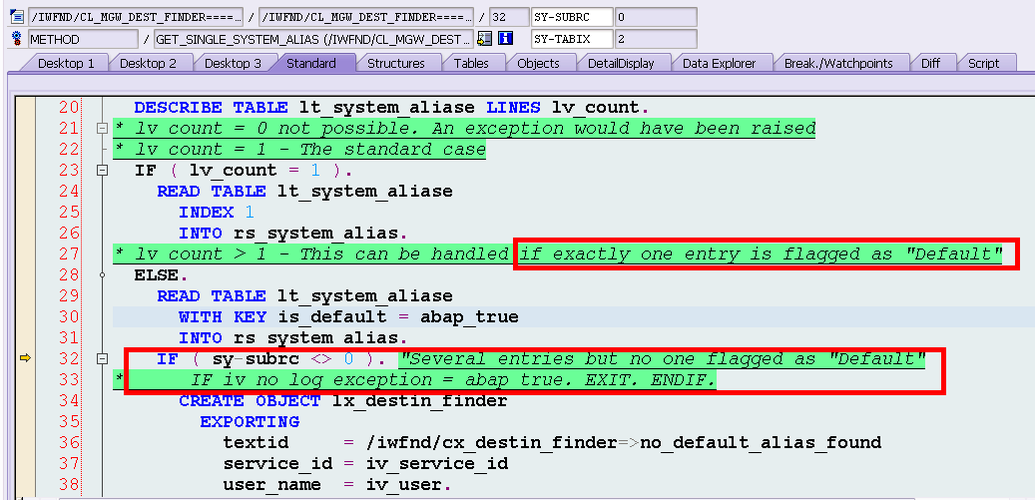Click line number 38 in the gutter
The width and height of the screenshot is (1035, 500).
click(68, 484)
